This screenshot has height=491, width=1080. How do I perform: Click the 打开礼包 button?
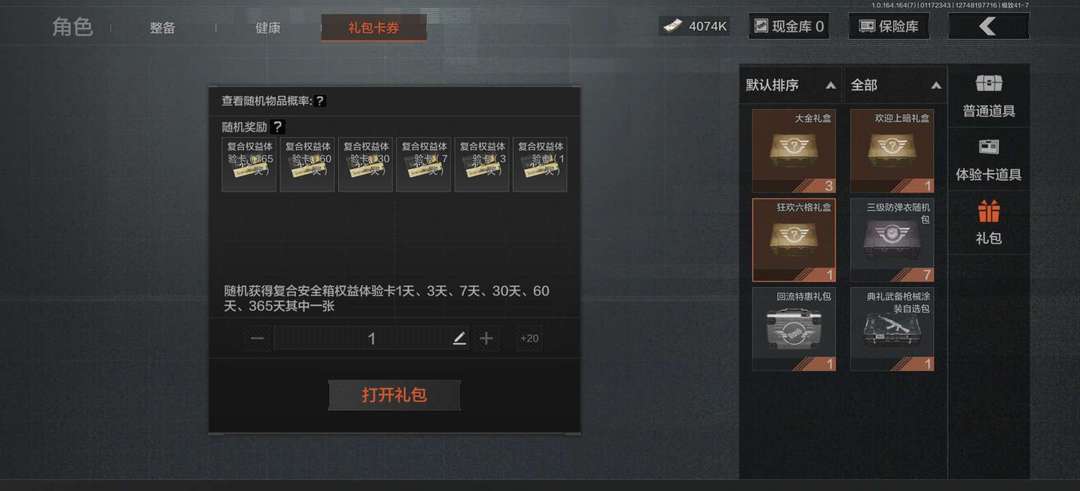tap(394, 395)
